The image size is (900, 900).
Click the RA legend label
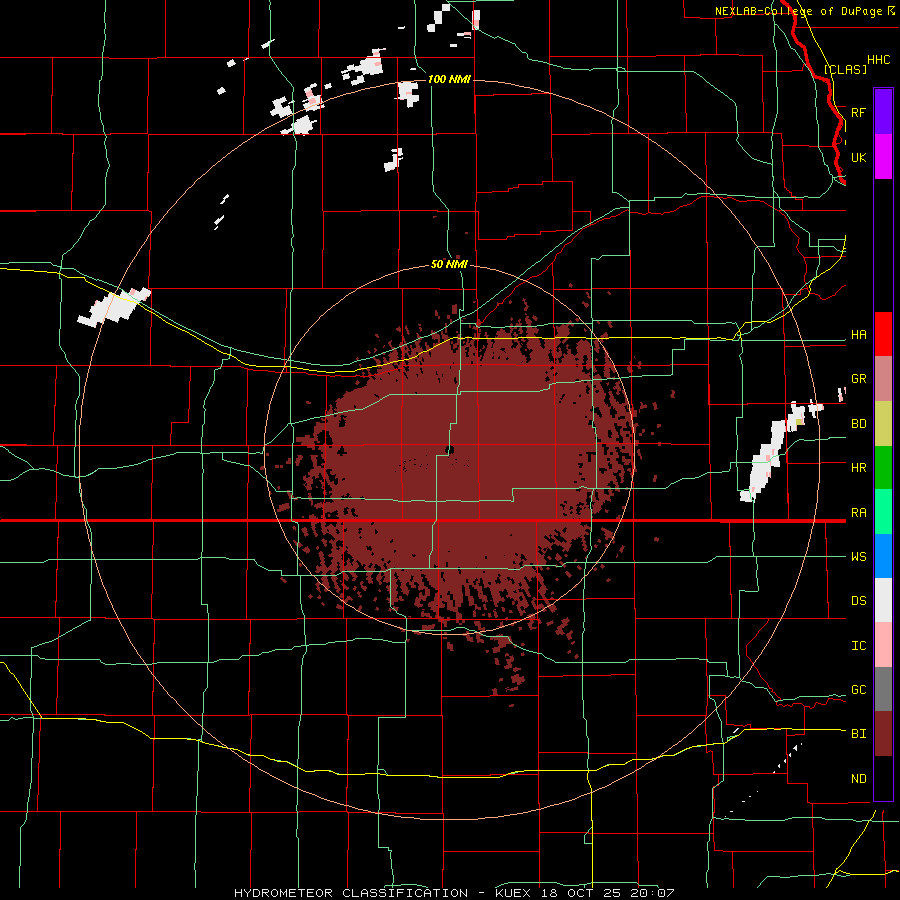click(858, 513)
